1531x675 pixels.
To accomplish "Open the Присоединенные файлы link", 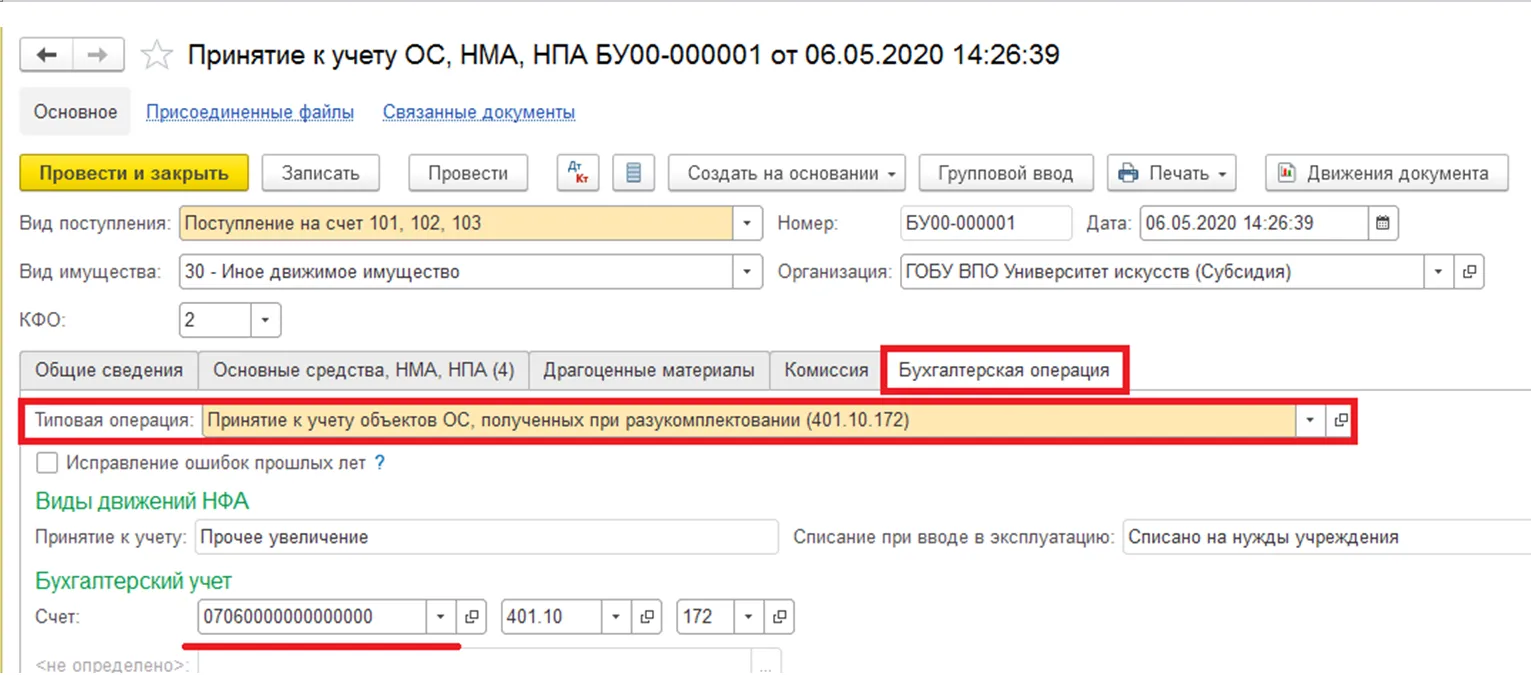I will [250, 112].
